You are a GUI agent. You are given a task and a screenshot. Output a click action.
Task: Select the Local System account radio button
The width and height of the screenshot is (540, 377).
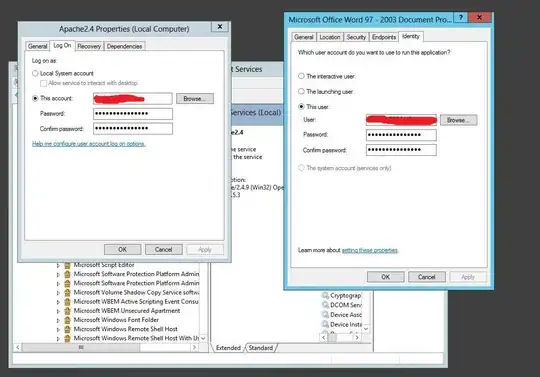click(x=35, y=73)
